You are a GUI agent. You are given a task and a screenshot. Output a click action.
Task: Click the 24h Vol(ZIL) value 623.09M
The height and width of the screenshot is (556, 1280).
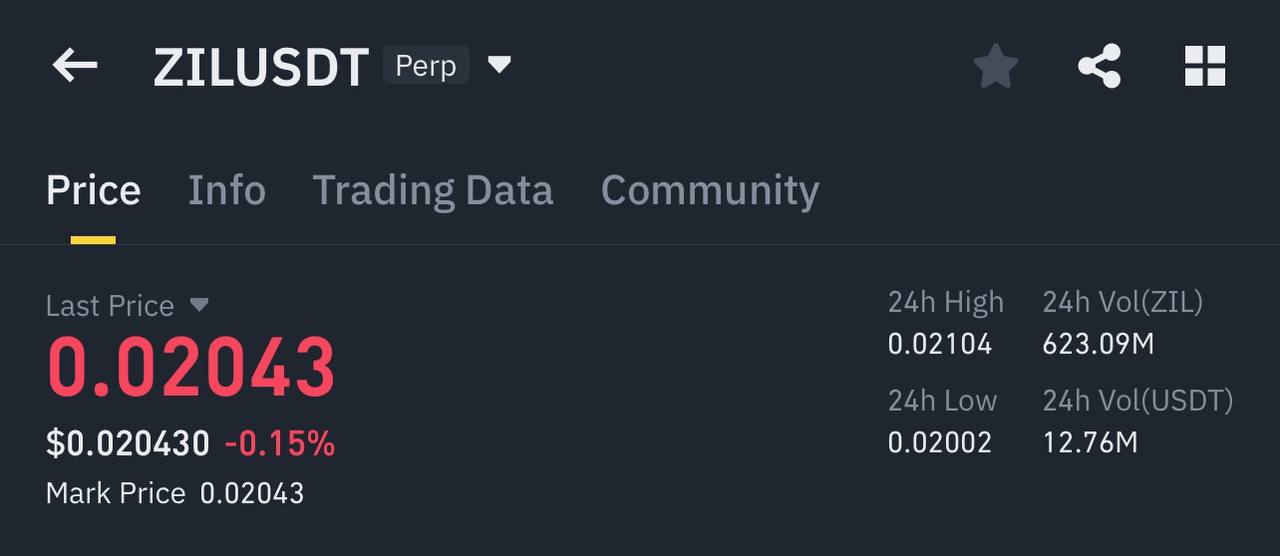1098,345
